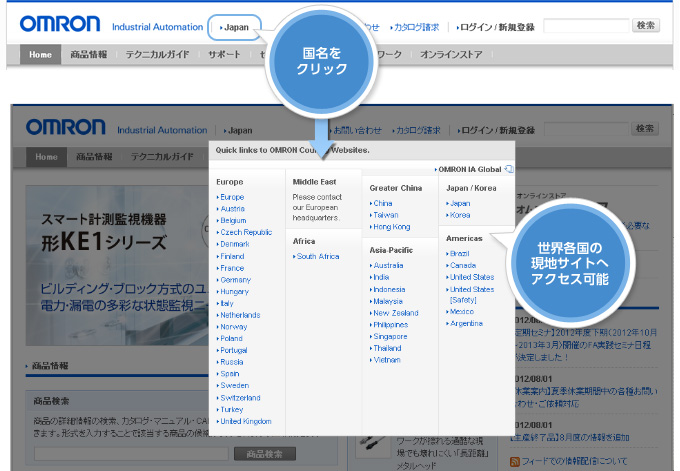Viewport: 680px width, 471px height.
Task: Click the 商品検索 button in the lower page
Action: pos(265,454)
